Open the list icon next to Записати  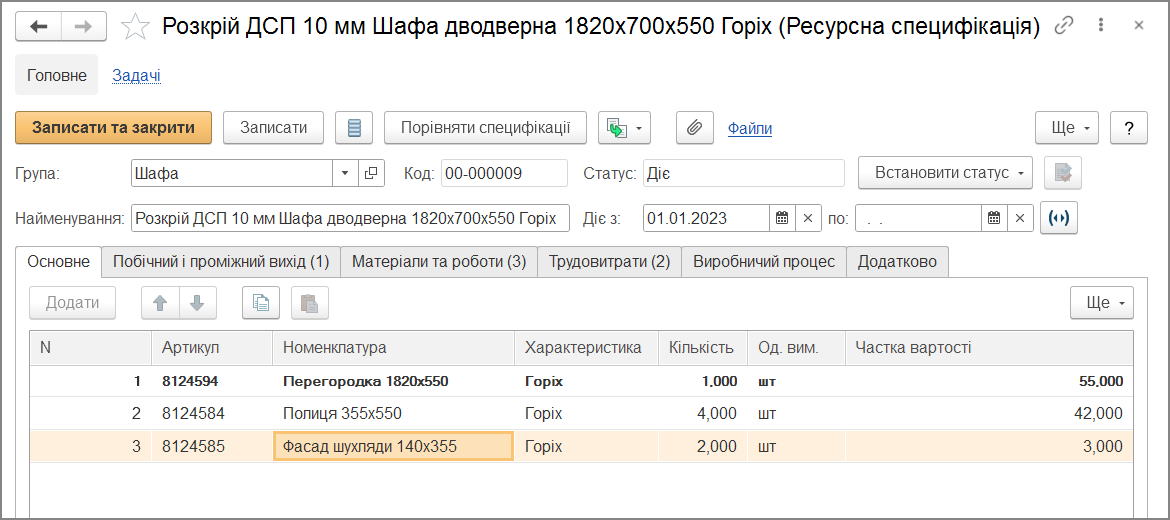(x=353, y=128)
